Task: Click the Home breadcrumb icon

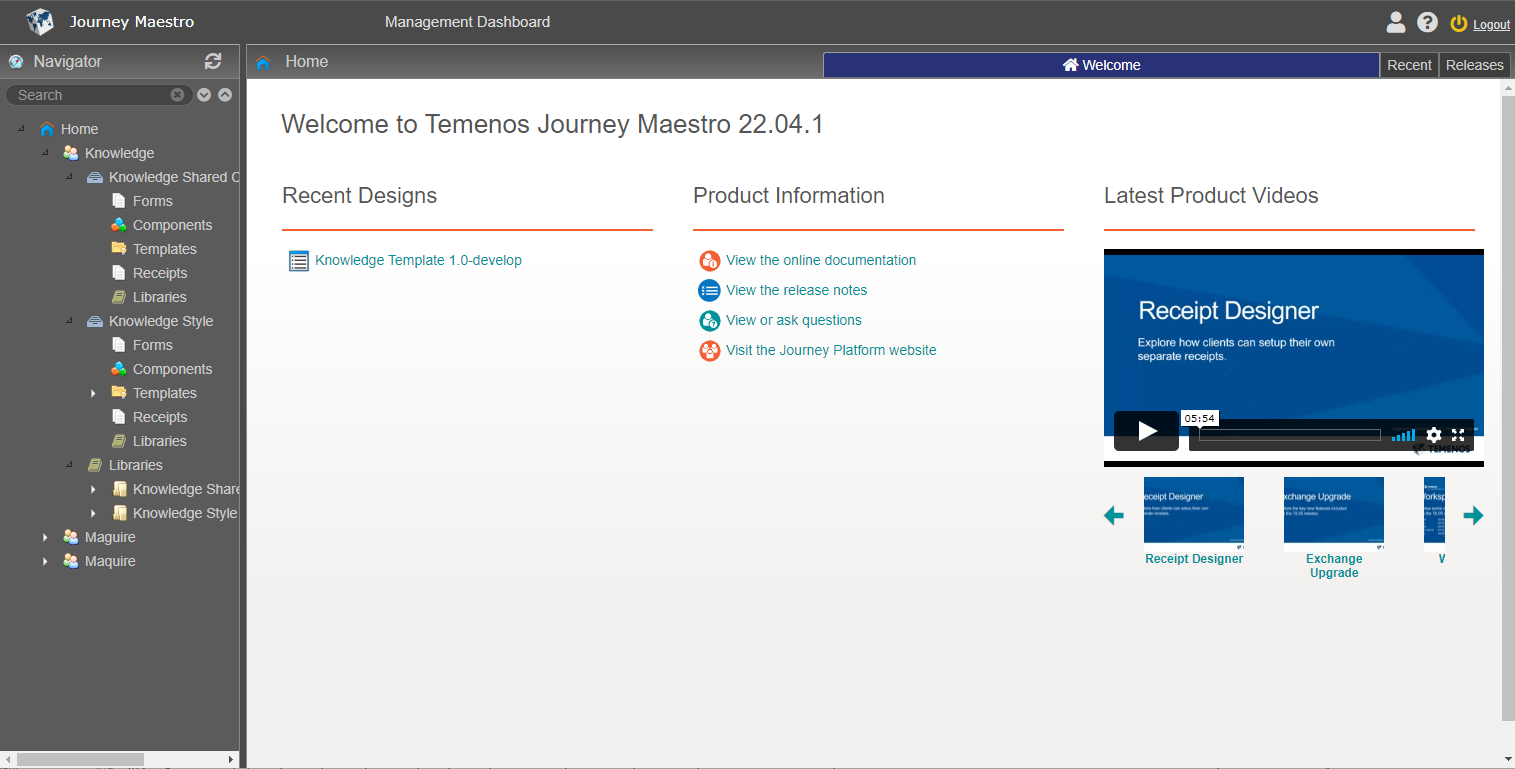Action: tap(264, 61)
